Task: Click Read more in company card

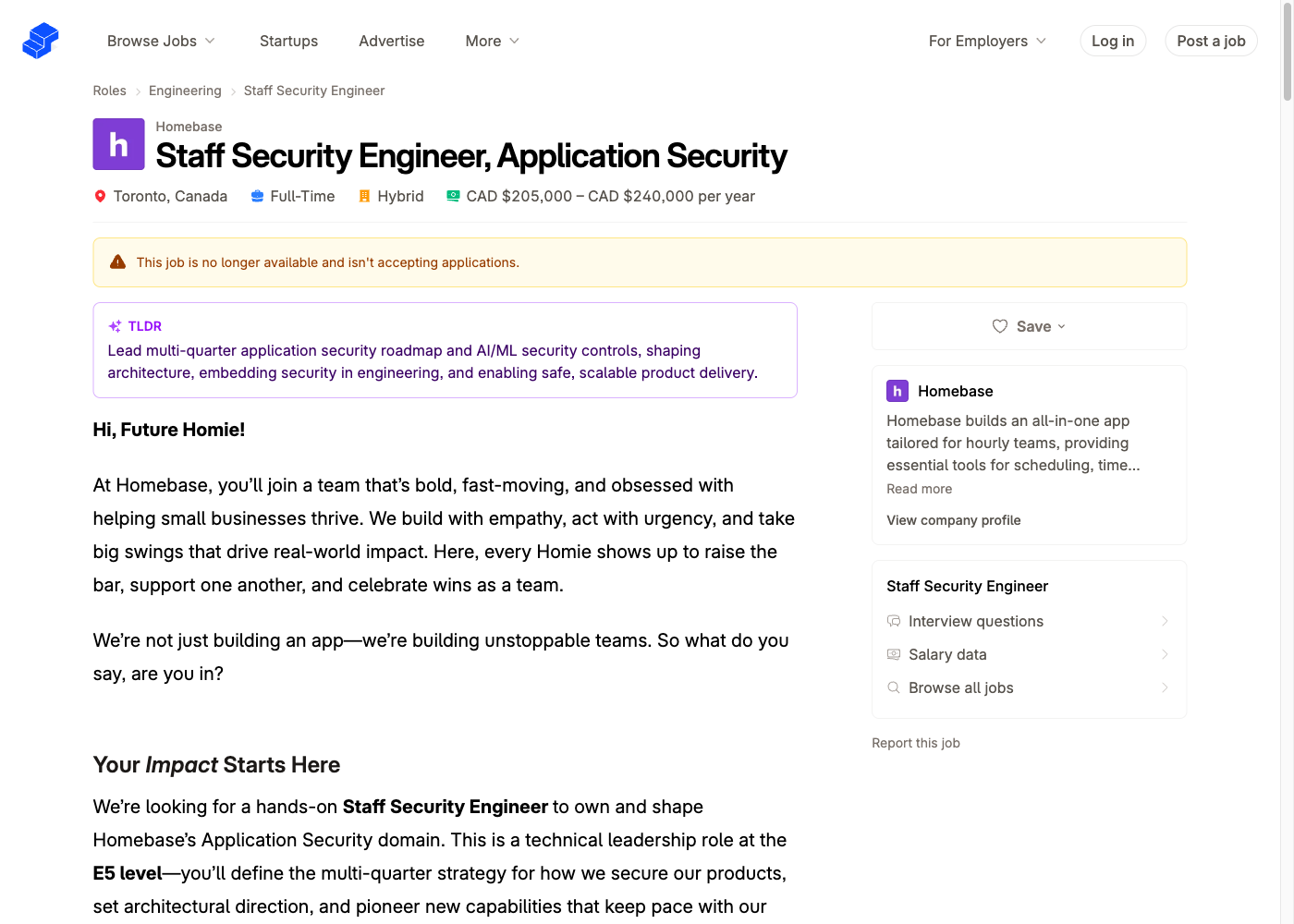Action: [919, 489]
